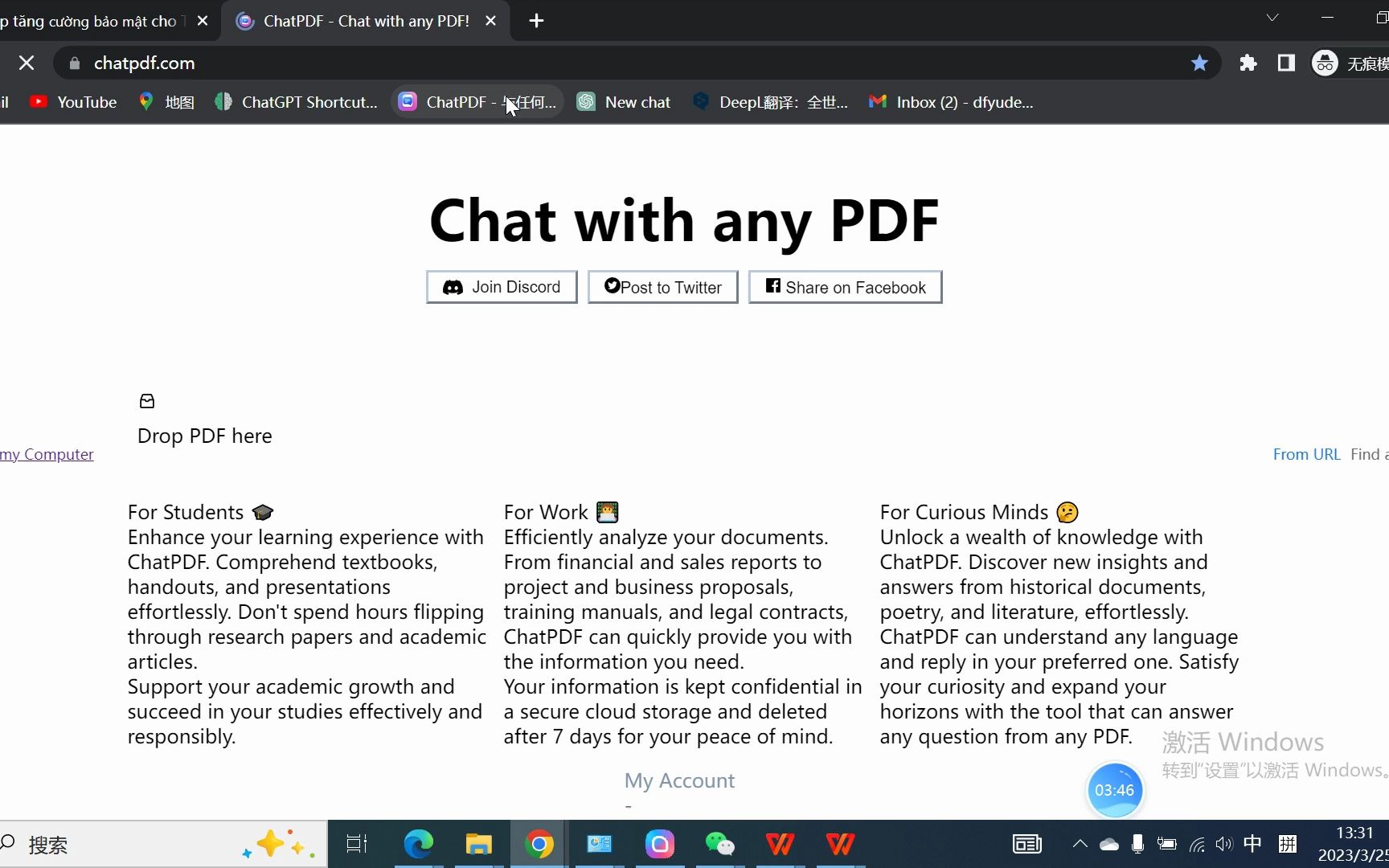Open the new tab plus button
This screenshot has width=1389, height=868.
(x=536, y=21)
